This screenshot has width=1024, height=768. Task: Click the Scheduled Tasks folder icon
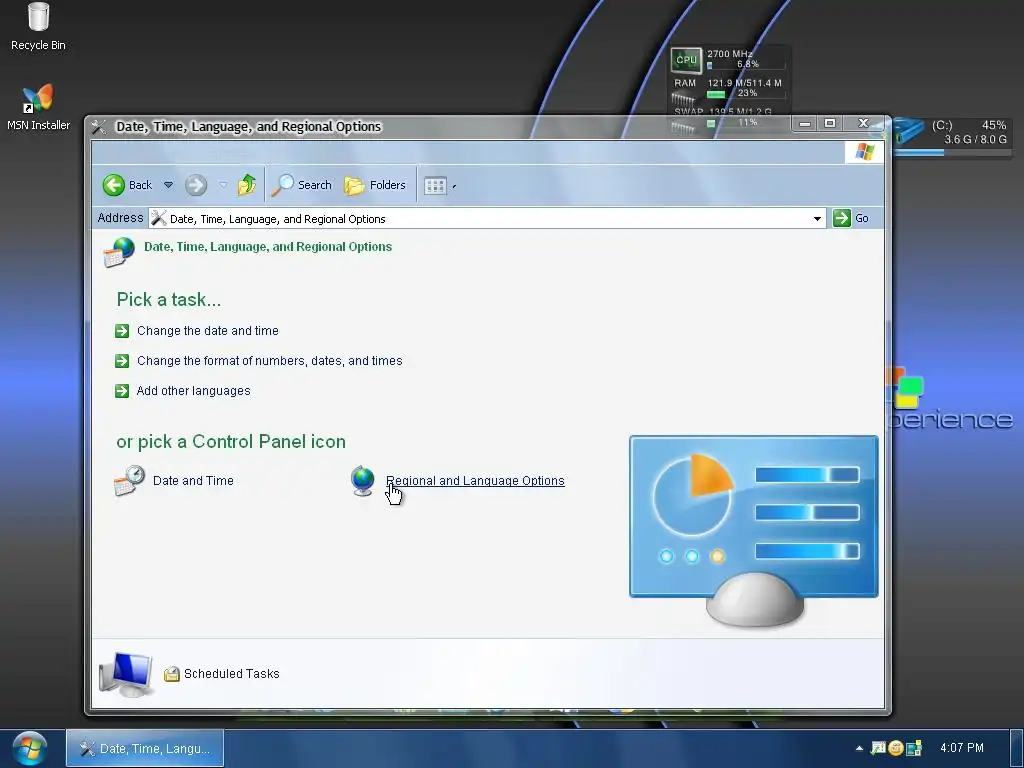tap(172, 674)
